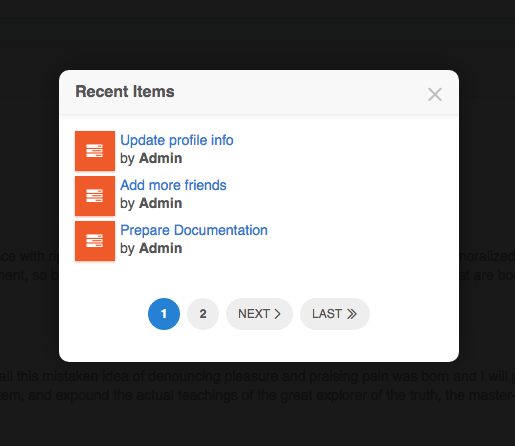Click the orange icon beside Add more friends

point(95,196)
